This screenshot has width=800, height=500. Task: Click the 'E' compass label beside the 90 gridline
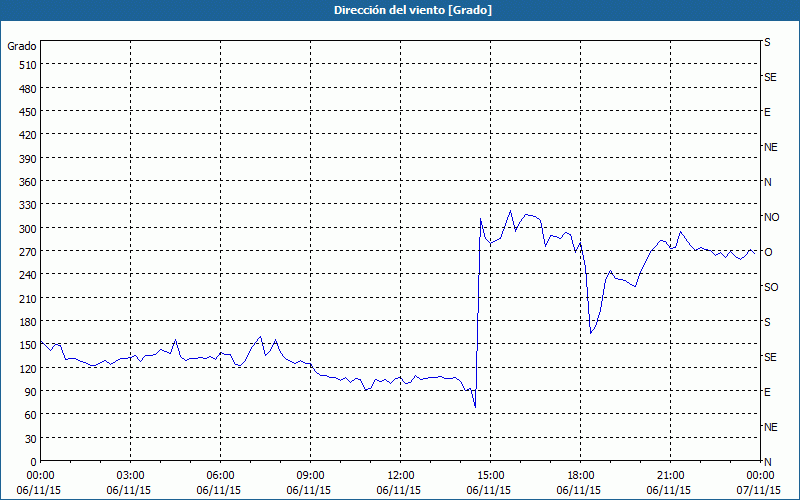(x=767, y=392)
